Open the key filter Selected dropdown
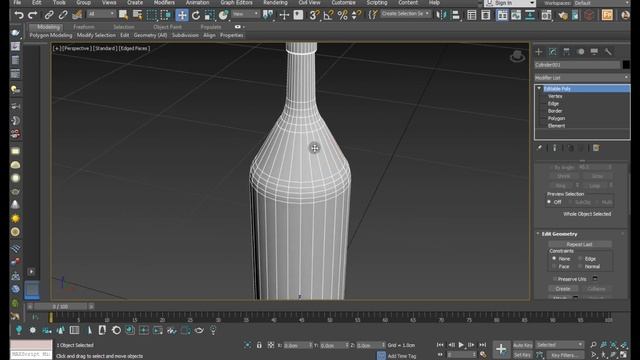The width and height of the screenshot is (640, 360). 560,345
